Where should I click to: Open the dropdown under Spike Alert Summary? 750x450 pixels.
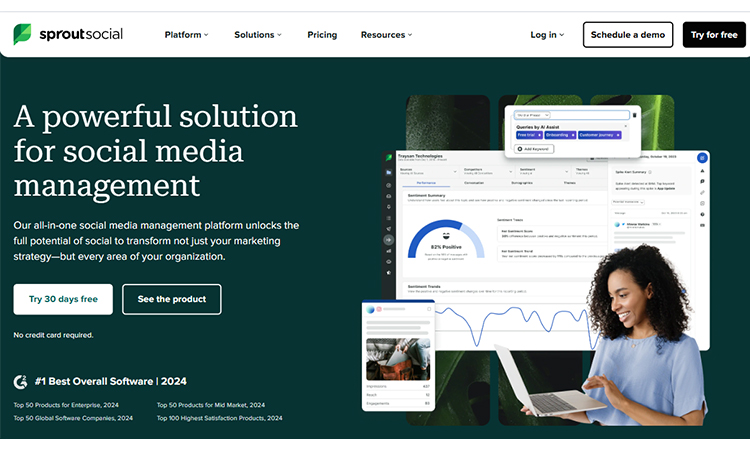click(629, 202)
